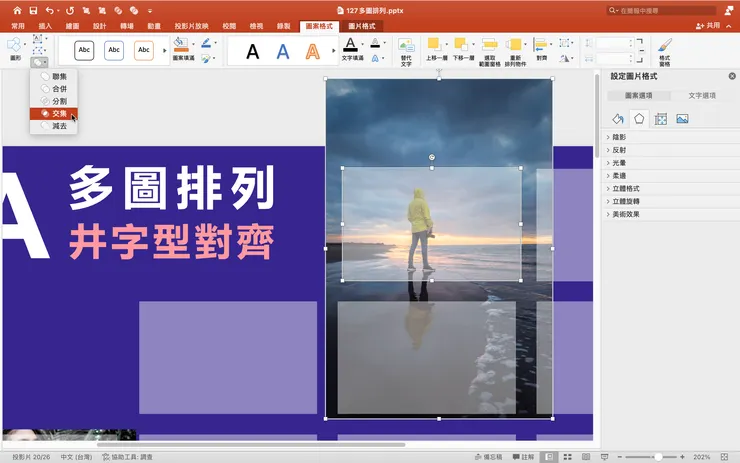Select the size and properties icon
Image resolution: width=740 pixels, height=463 pixels.
[661, 119]
